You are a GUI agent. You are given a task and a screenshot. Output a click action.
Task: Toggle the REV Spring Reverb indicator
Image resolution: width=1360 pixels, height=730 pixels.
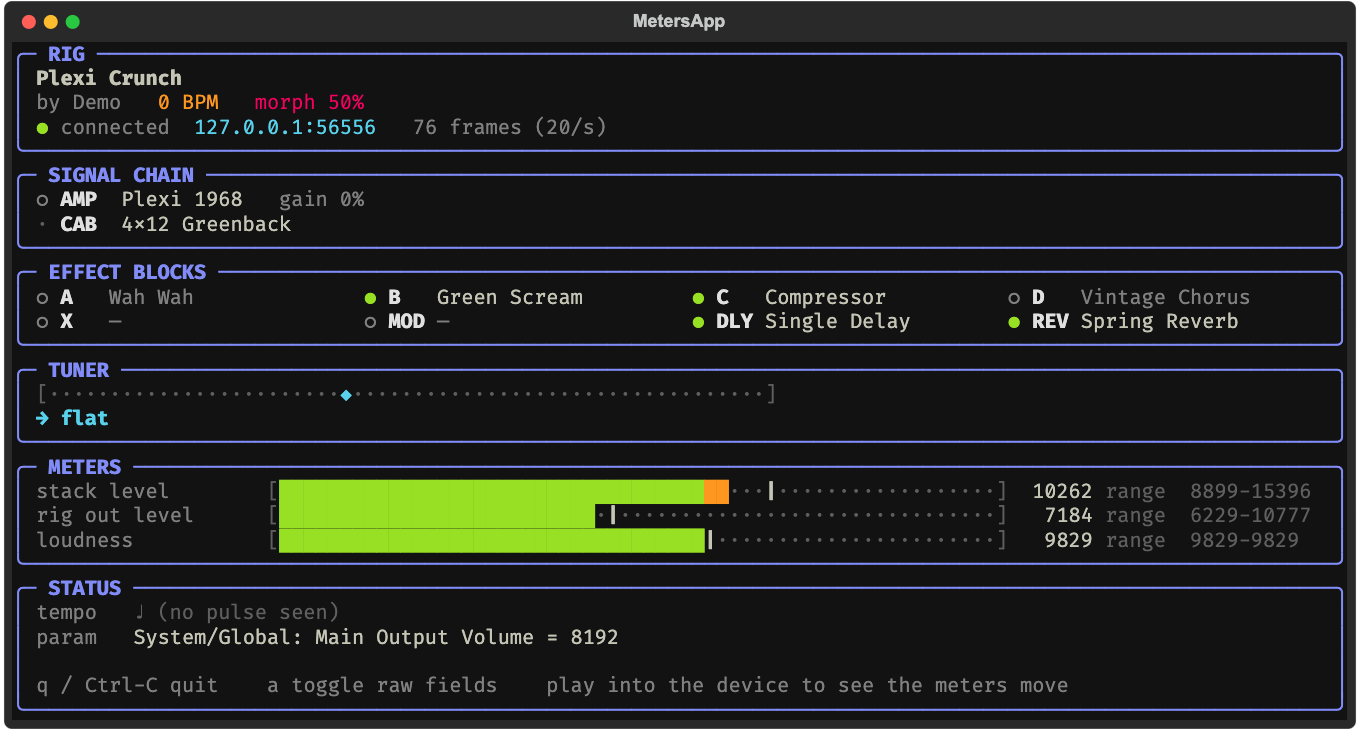coord(1014,322)
